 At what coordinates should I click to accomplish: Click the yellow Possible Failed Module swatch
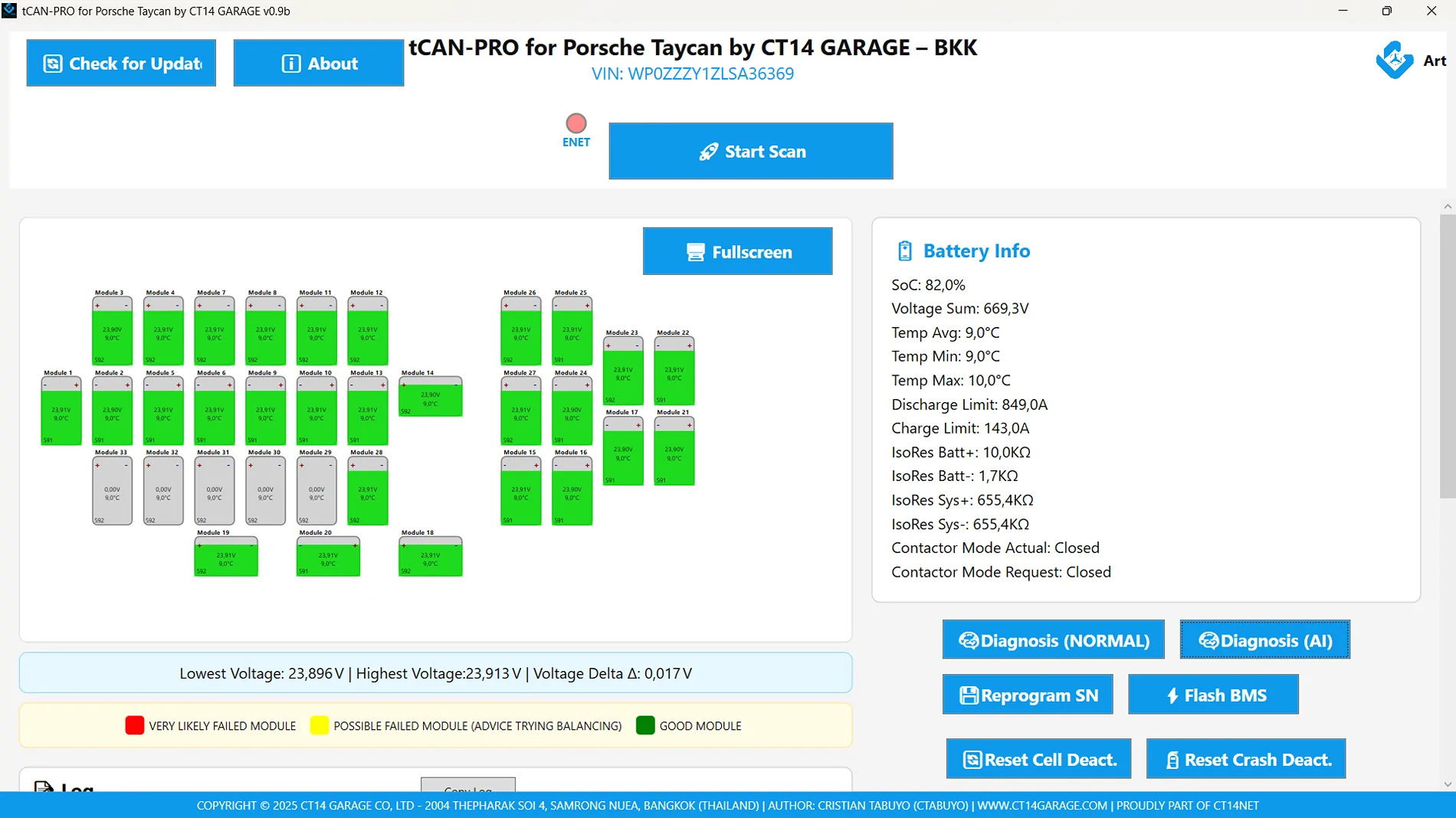tap(320, 725)
